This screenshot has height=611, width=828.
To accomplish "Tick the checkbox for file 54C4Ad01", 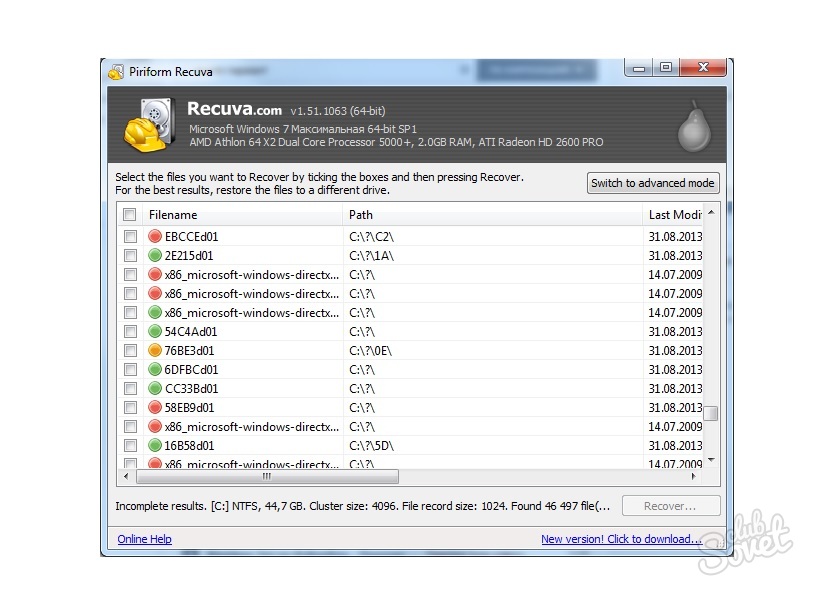I will pos(130,332).
